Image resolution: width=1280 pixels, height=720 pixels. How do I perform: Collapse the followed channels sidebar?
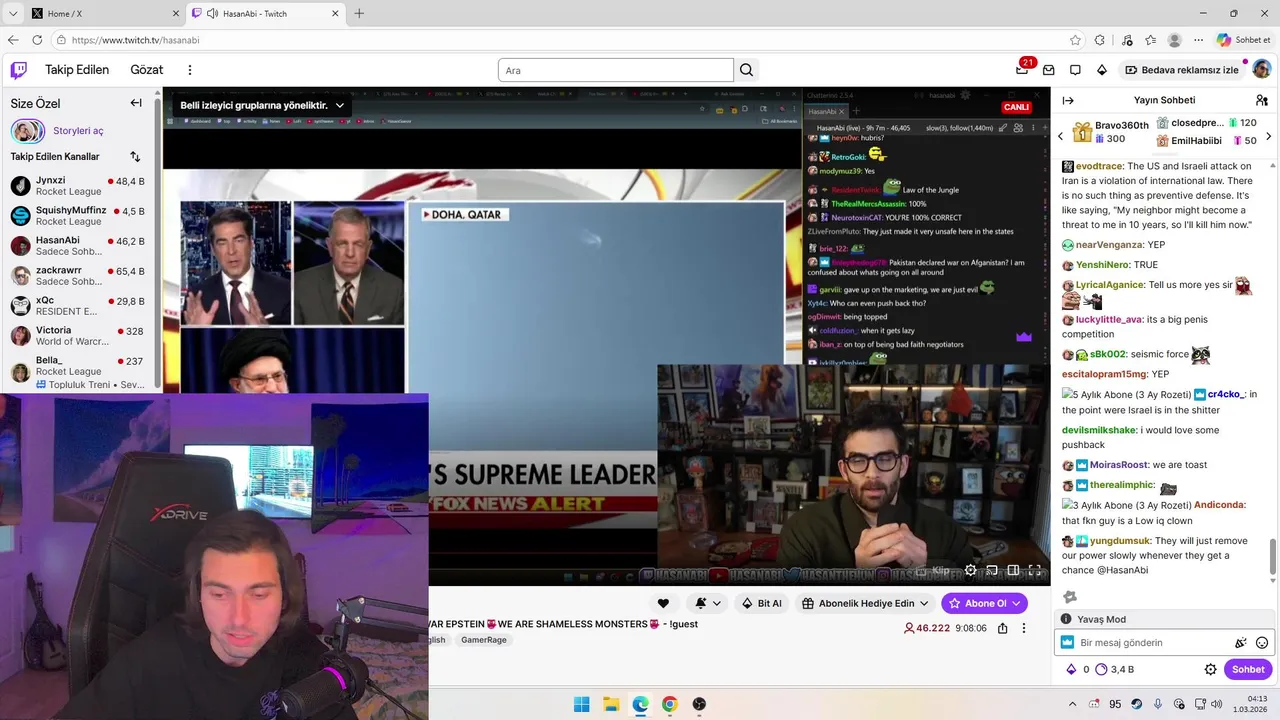136,103
